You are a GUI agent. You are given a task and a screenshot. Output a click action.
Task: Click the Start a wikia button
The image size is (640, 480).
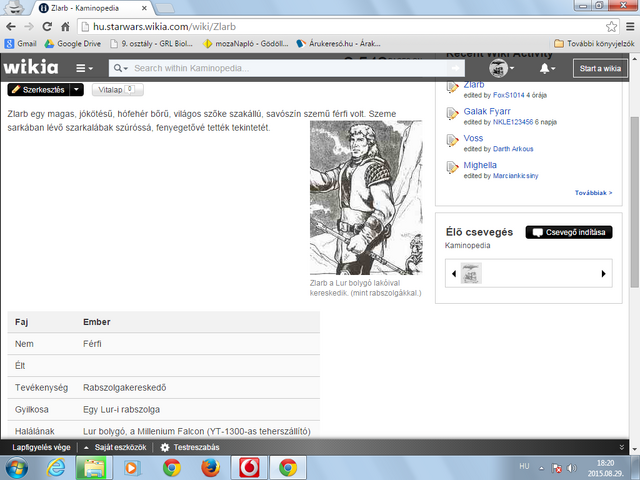(600, 69)
